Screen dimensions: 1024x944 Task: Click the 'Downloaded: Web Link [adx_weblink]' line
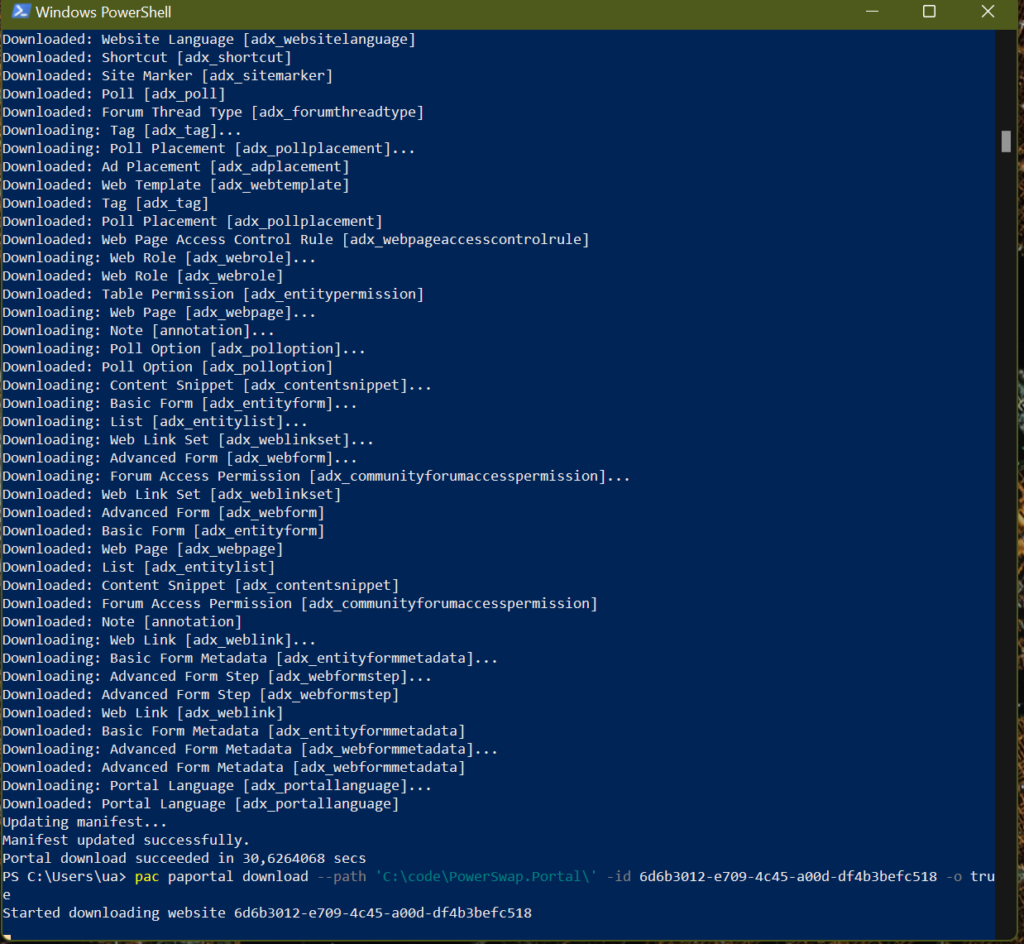[x=143, y=714]
